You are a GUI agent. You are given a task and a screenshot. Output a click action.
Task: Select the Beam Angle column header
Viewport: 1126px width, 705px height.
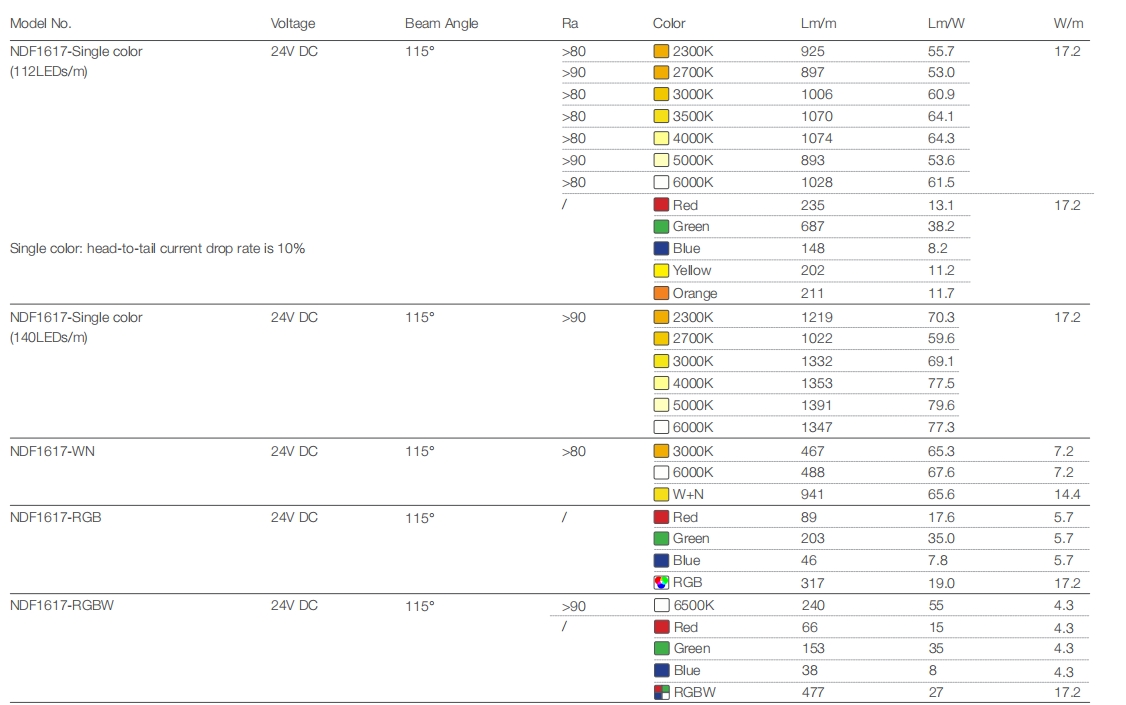pos(441,23)
